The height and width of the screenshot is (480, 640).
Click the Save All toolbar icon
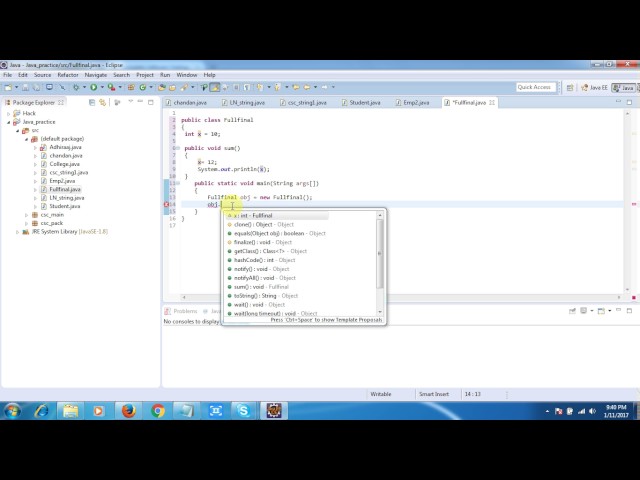point(36,87)
